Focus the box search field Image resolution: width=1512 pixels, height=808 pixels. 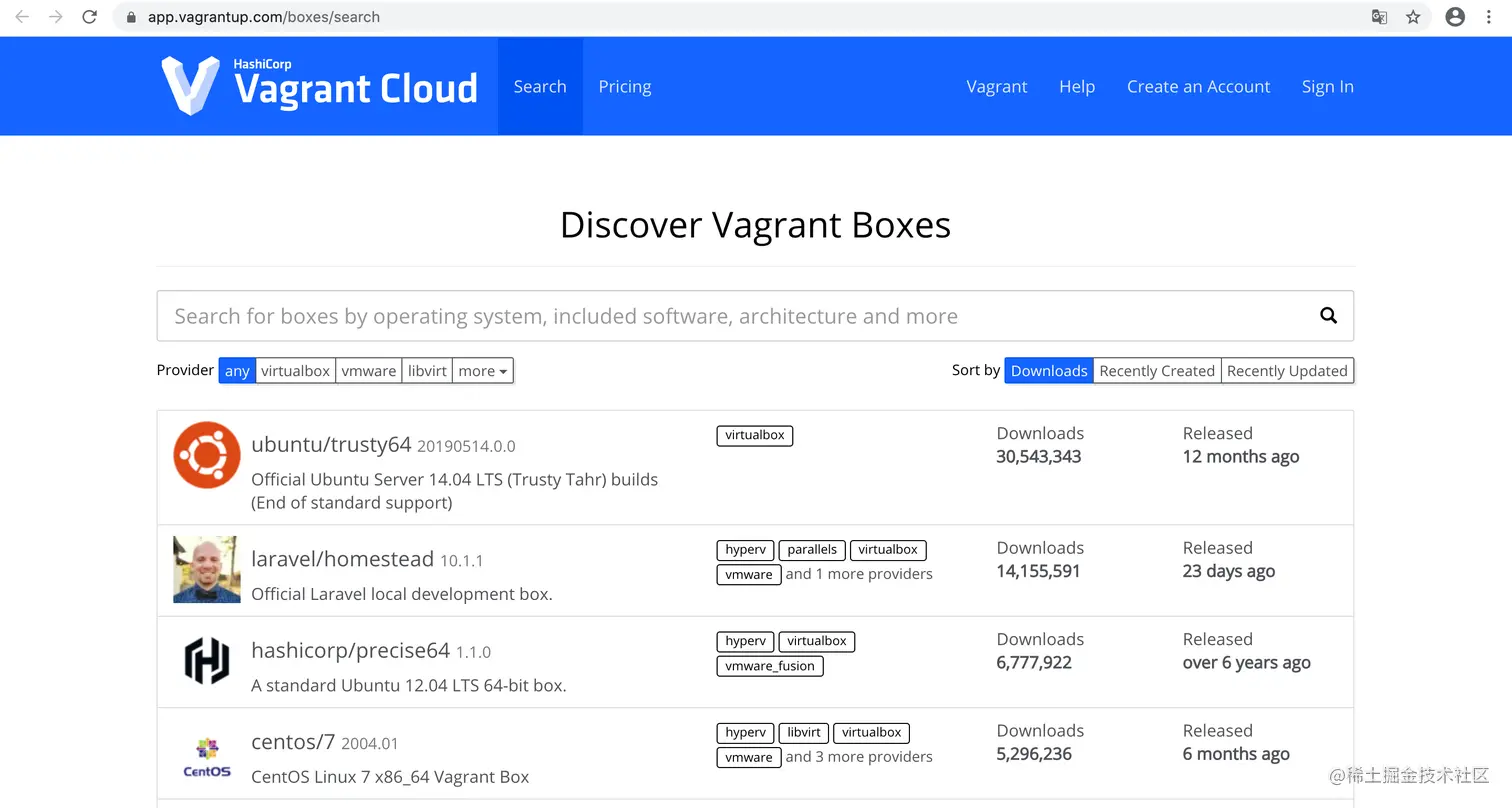pyautogui.click(x=755, y=316)
